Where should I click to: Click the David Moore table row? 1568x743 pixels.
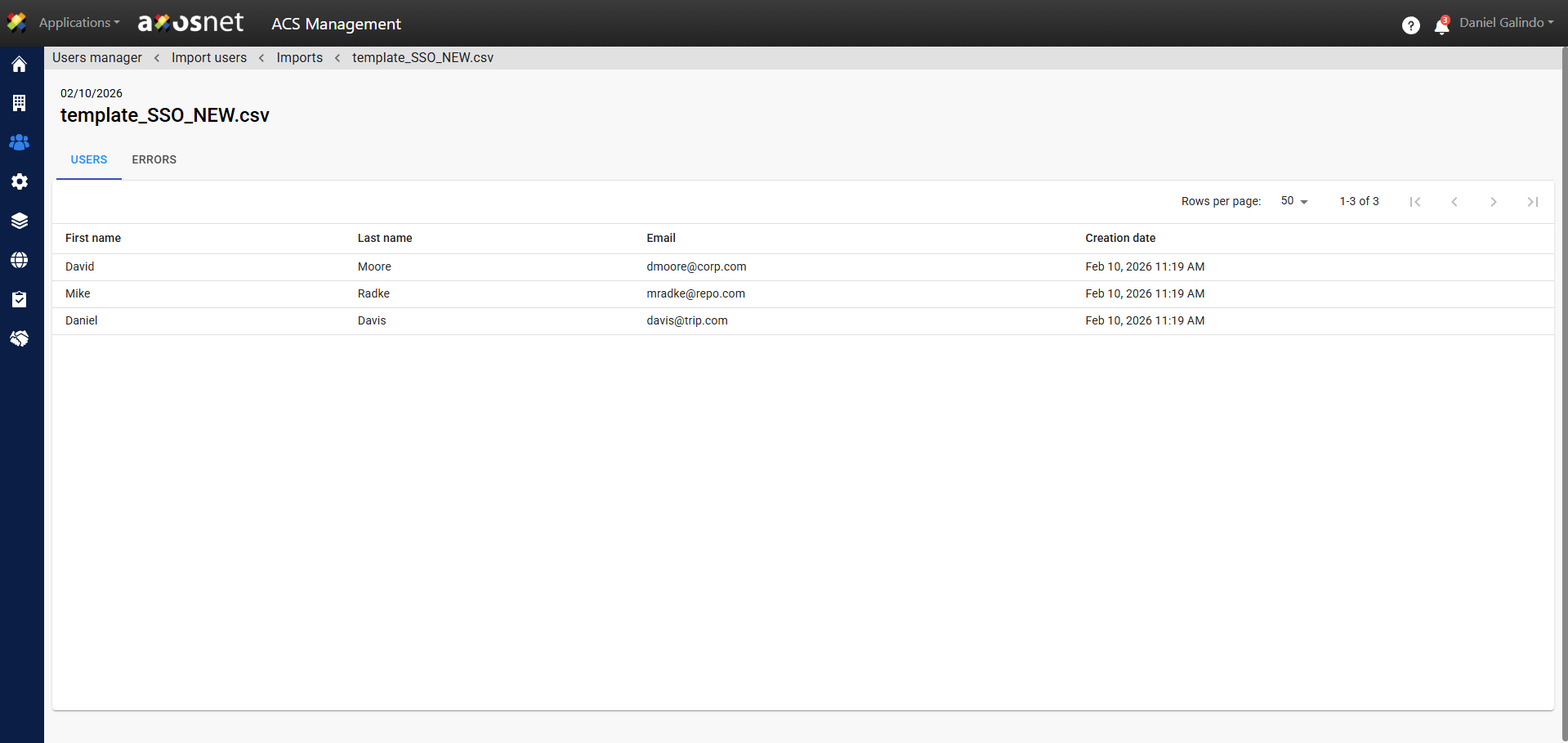pos(490,266)
